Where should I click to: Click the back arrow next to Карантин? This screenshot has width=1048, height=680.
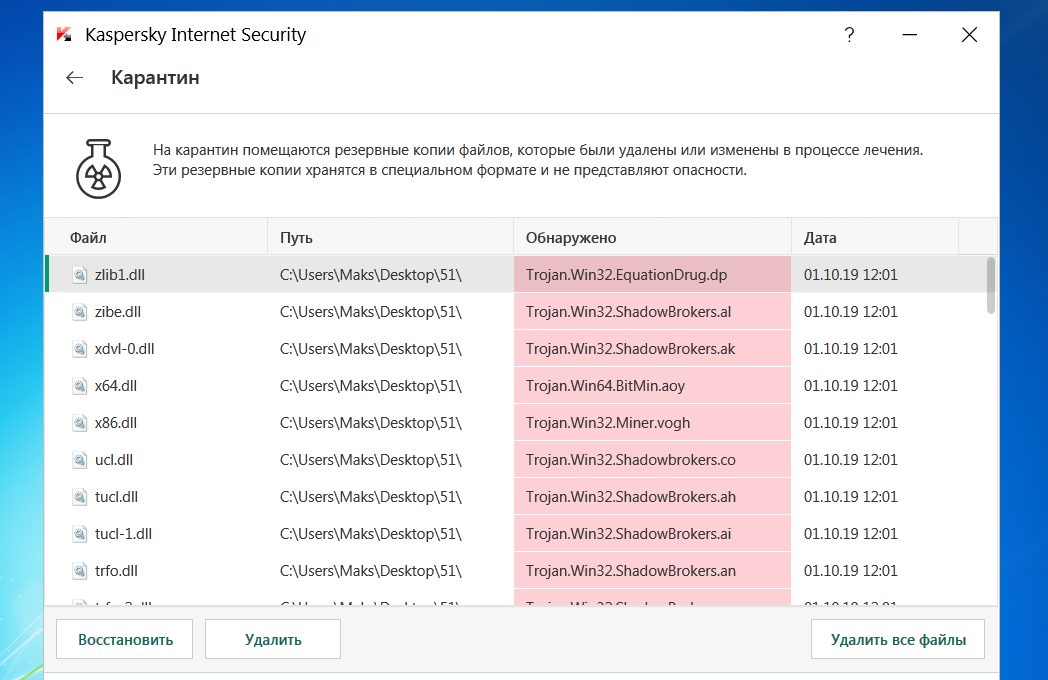click(x=74, y=78)
